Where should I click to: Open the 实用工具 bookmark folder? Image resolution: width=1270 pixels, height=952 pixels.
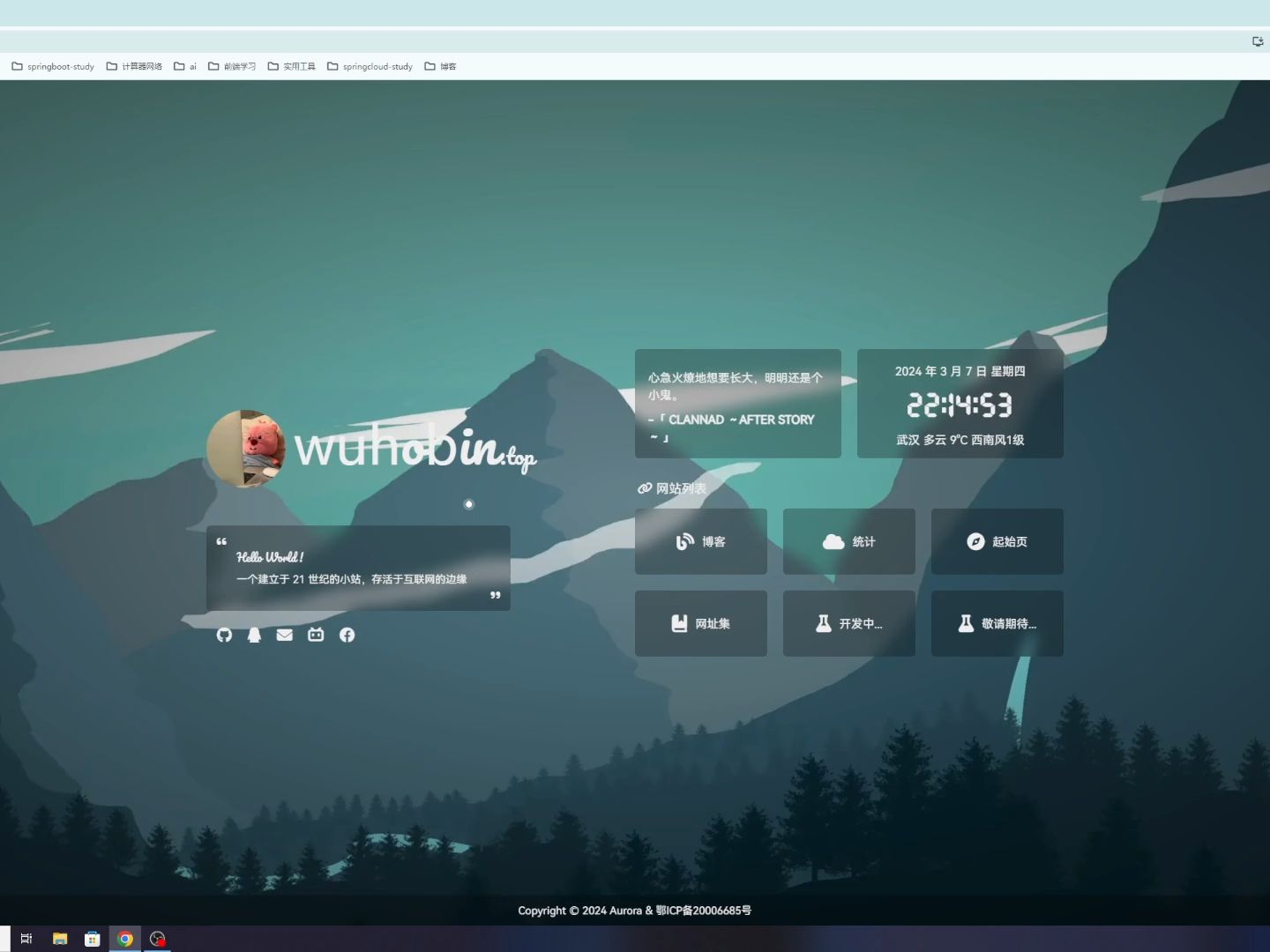[x=291, y=66]
